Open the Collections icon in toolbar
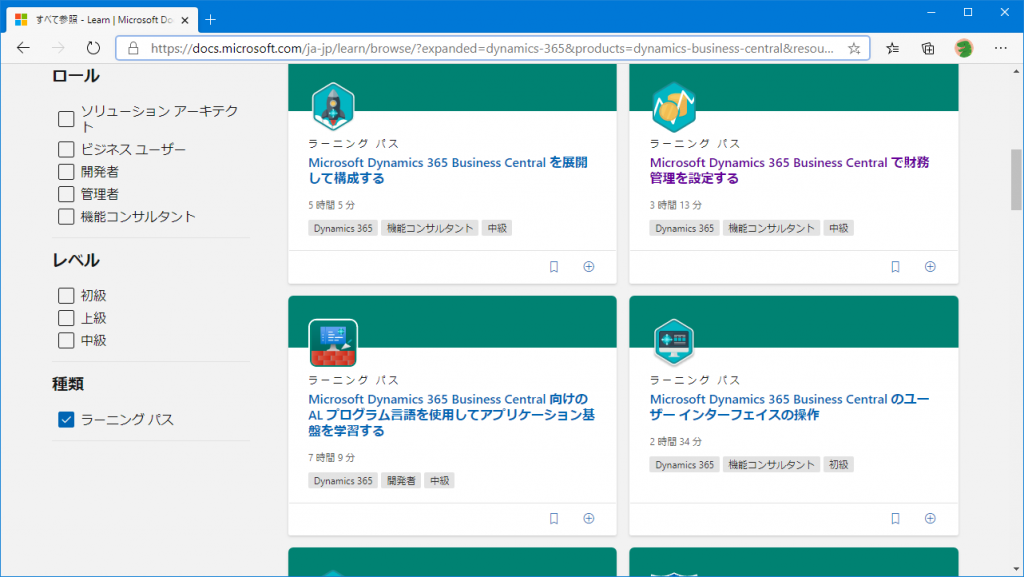The width and height of the screenshot is (1024, 577). [x=928, y=48]
